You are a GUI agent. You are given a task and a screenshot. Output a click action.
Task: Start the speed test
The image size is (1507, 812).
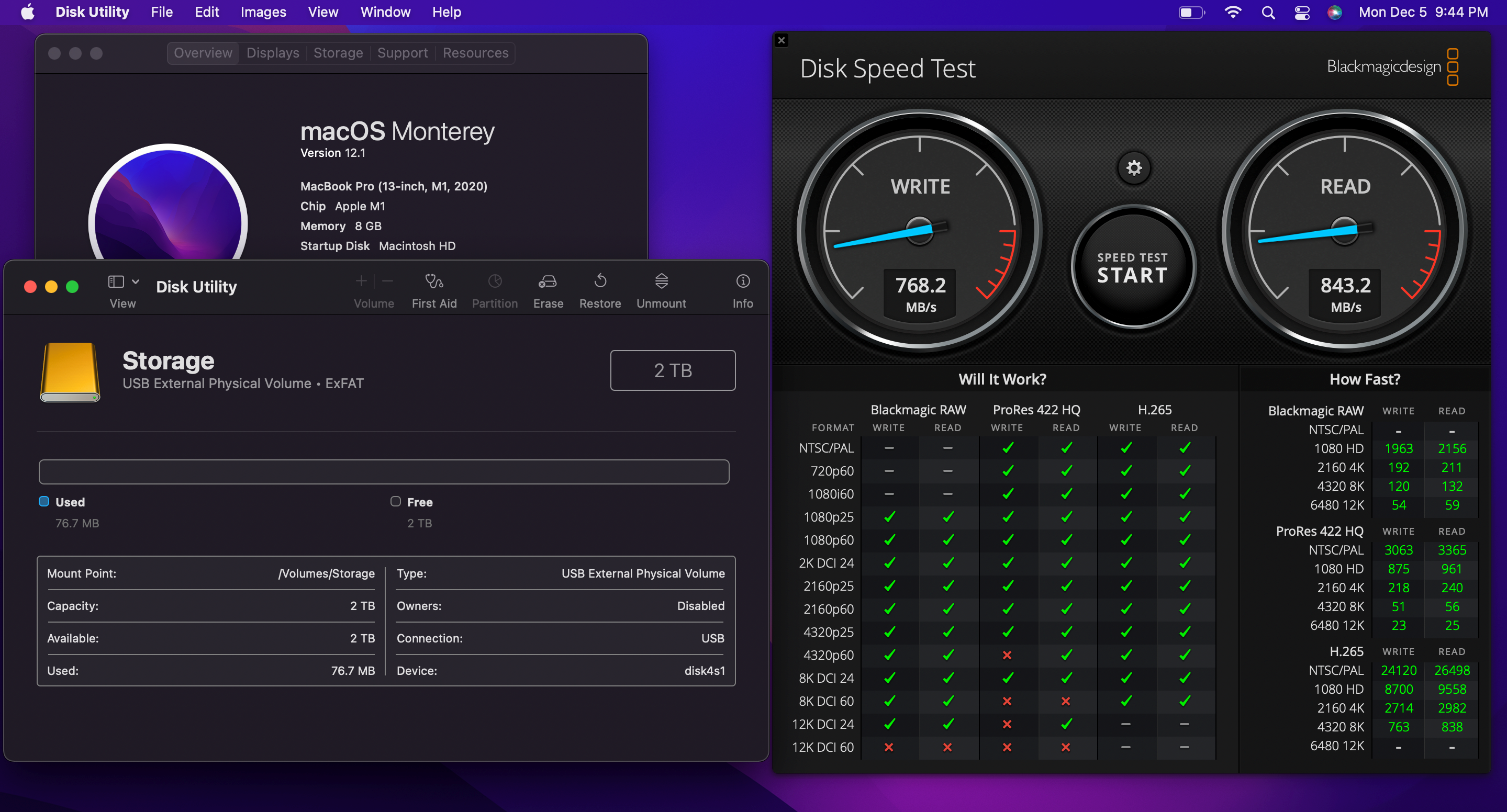tap(1133, 267)
